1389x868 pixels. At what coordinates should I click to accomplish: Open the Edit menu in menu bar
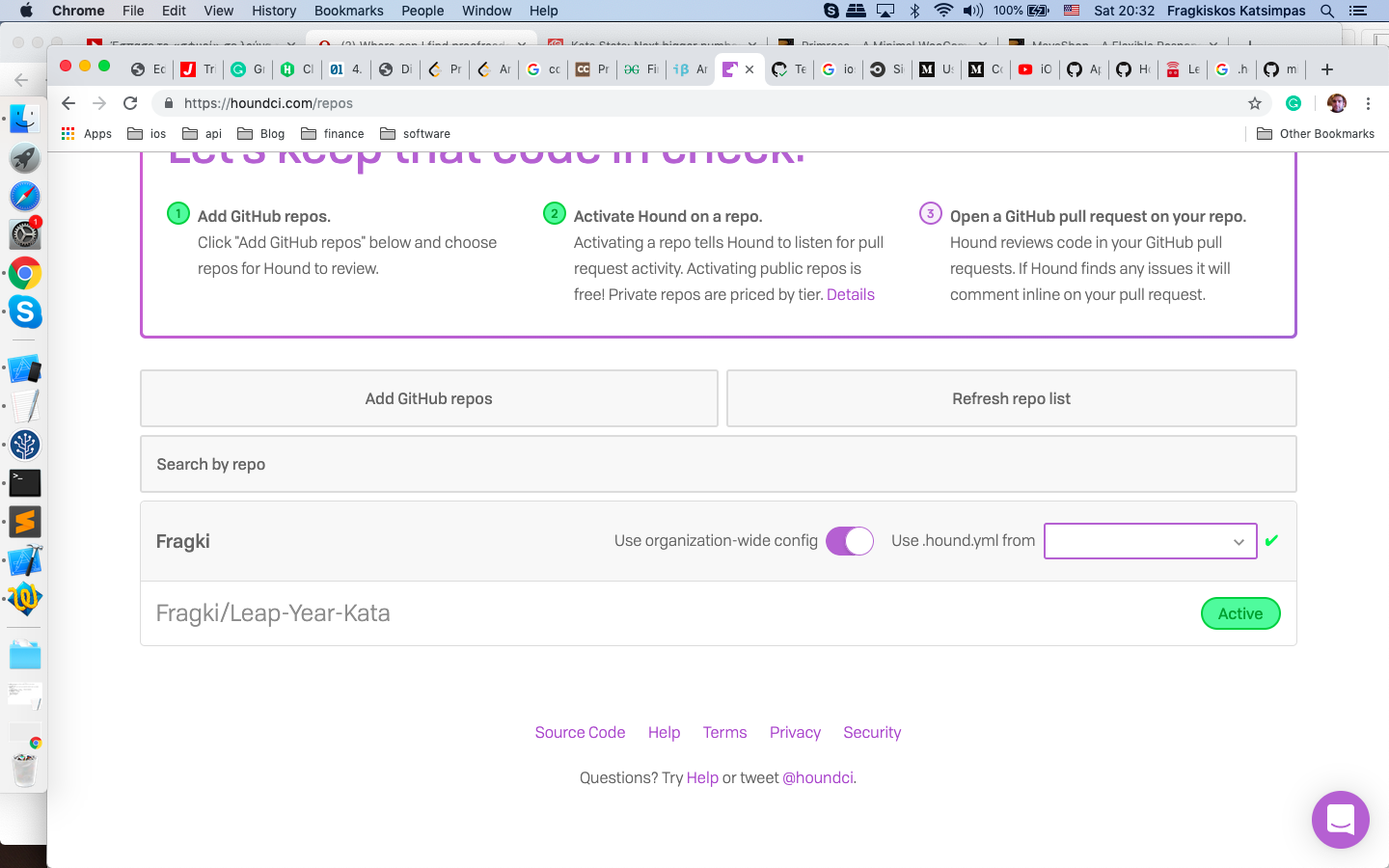click(175, 11)
